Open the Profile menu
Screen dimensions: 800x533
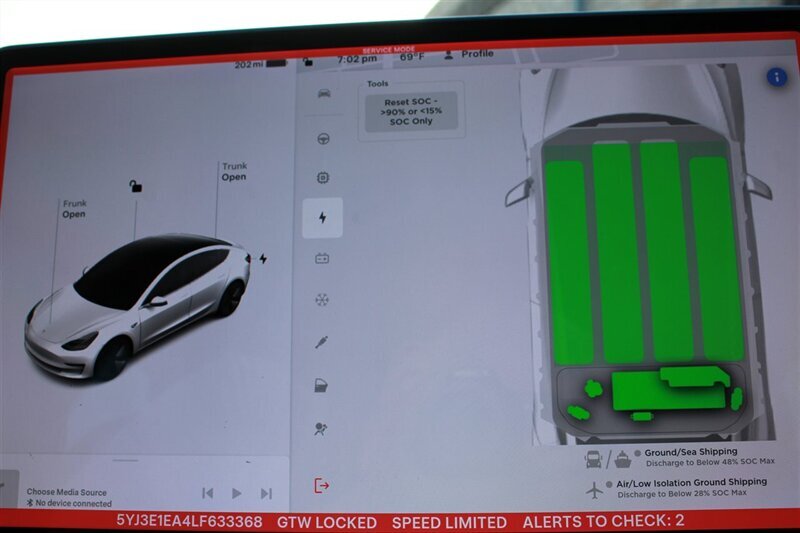tap(469, 54)
